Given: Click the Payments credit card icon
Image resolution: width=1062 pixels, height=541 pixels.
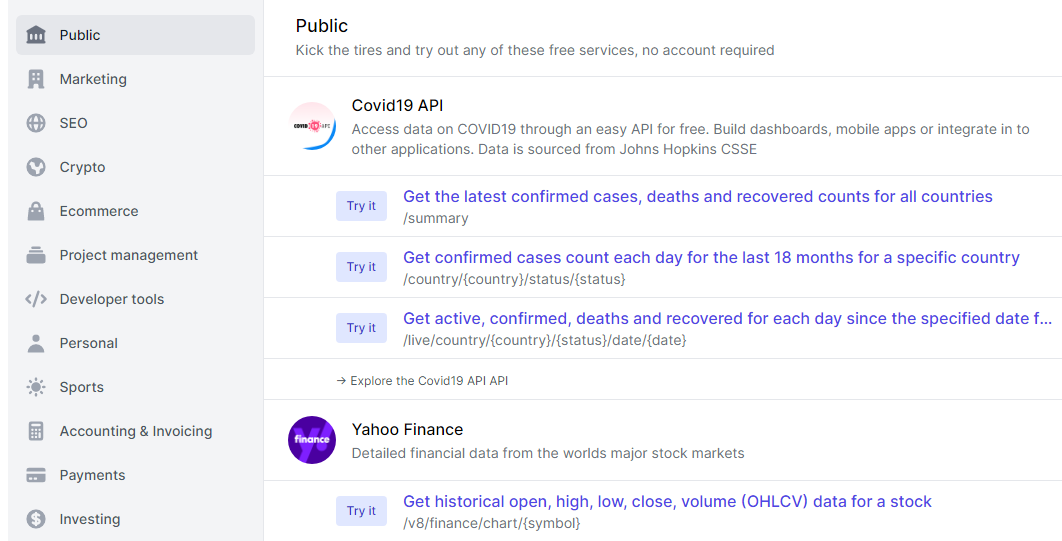Looking at the screenshot, I should click(36, 475).
